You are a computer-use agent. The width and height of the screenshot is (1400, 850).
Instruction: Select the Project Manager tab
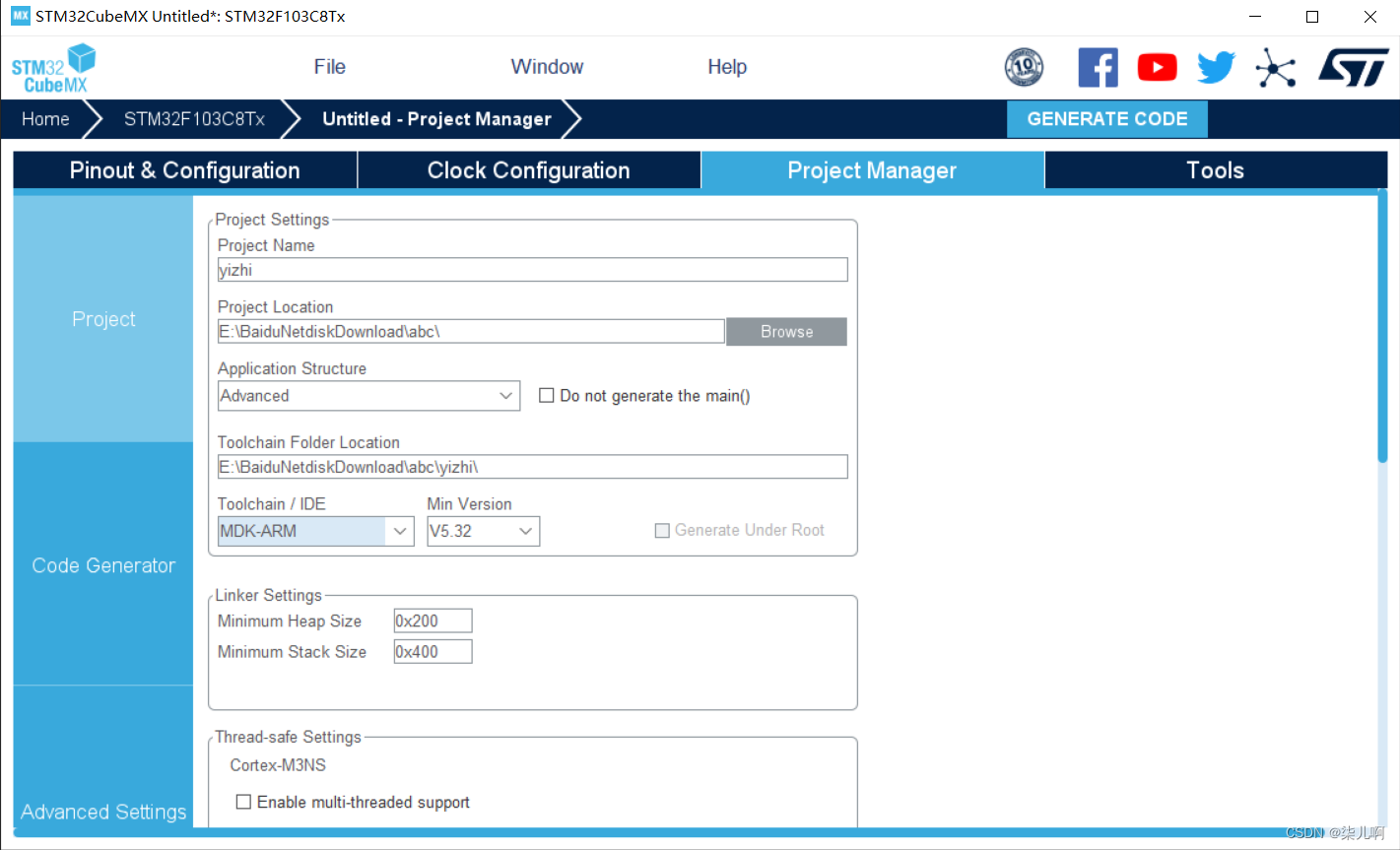point(872,170)
